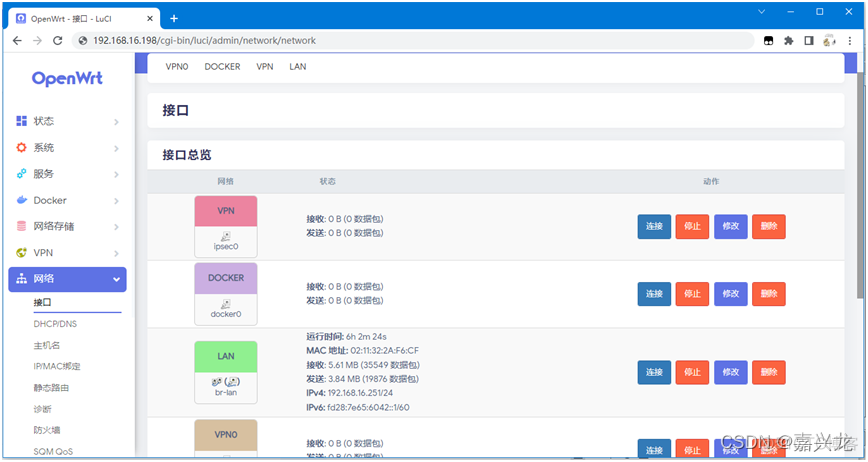The height and width of the screenshot is (462, 868).
Task: Click 删除 for the VPN ipsec0 interface
Action: tap(769, 226)
